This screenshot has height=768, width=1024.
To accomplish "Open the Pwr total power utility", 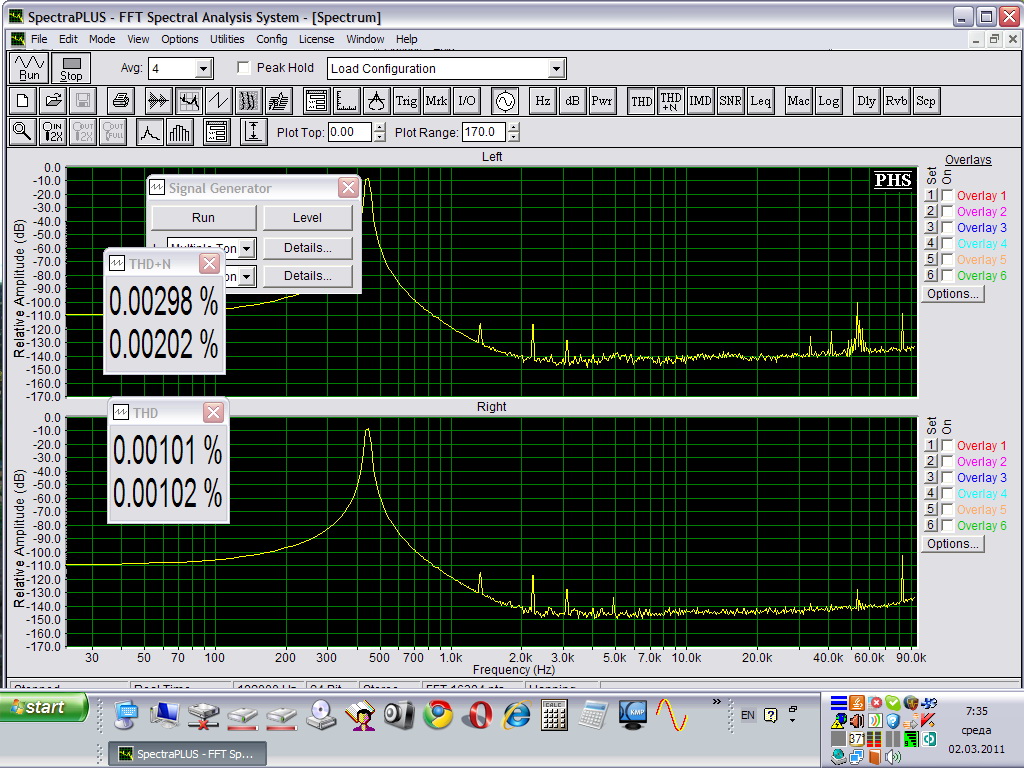I will click(x=602, y=101).
